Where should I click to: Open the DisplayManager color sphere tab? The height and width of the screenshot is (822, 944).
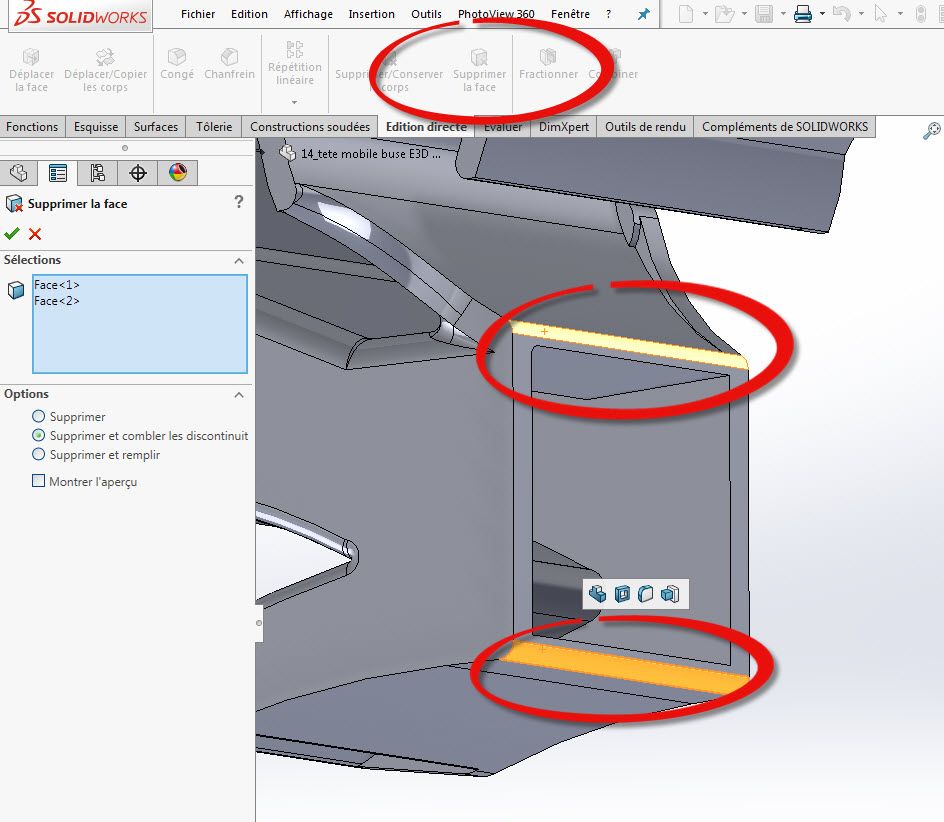(178, 173)
